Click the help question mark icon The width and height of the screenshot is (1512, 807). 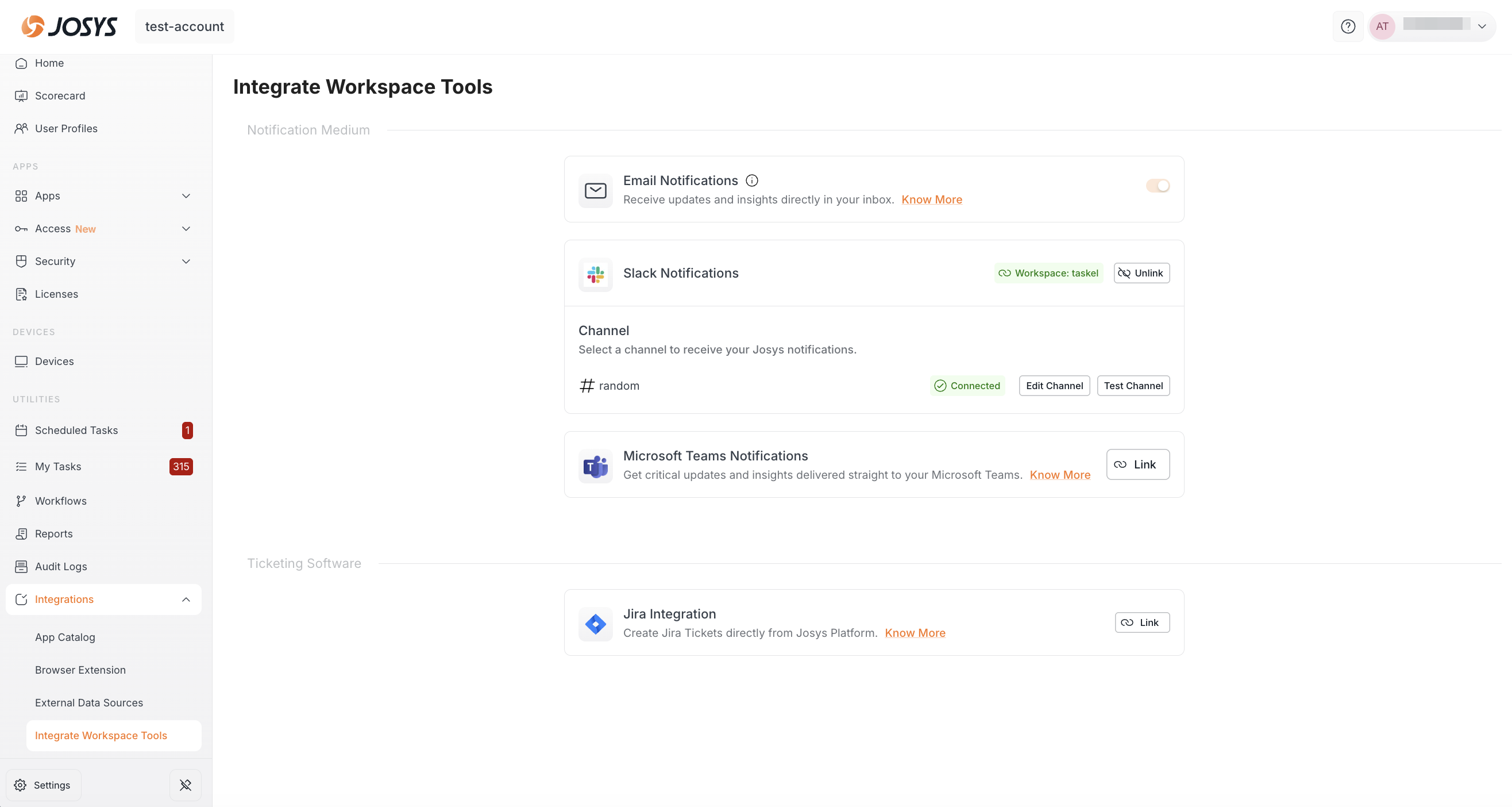coord(1348,26)
